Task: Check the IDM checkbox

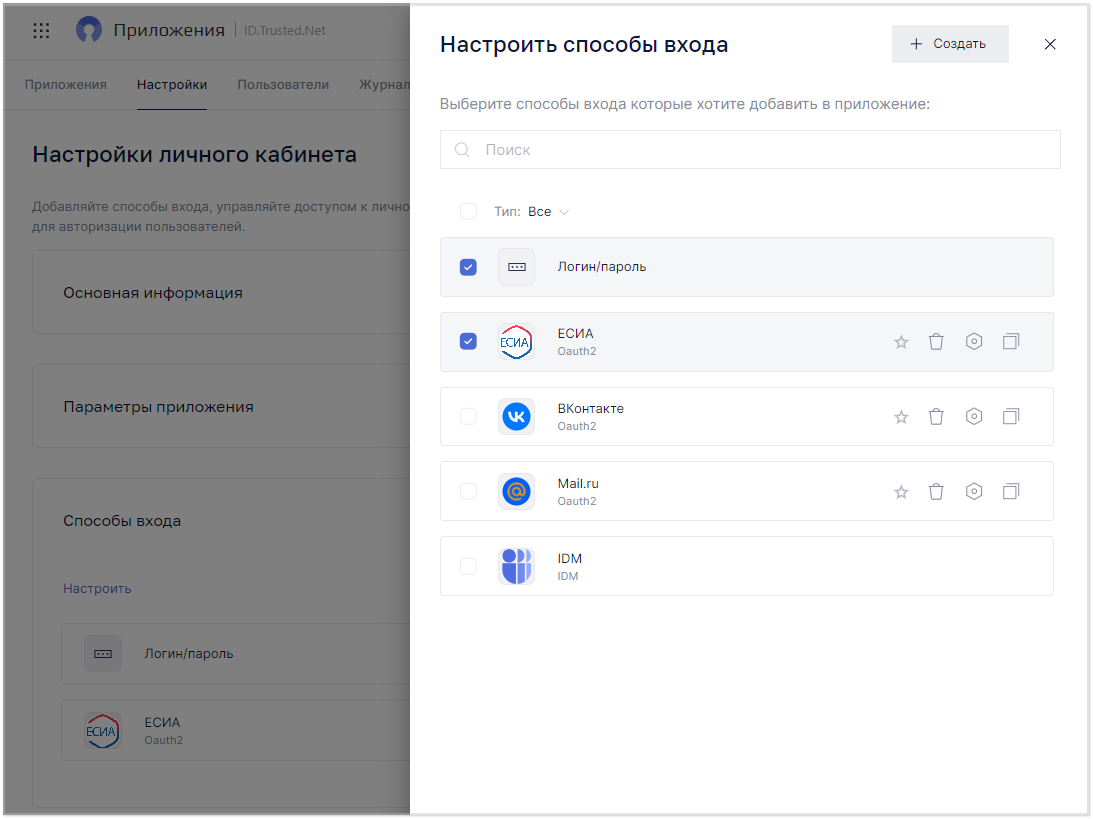Action: (x=468, y=566)
